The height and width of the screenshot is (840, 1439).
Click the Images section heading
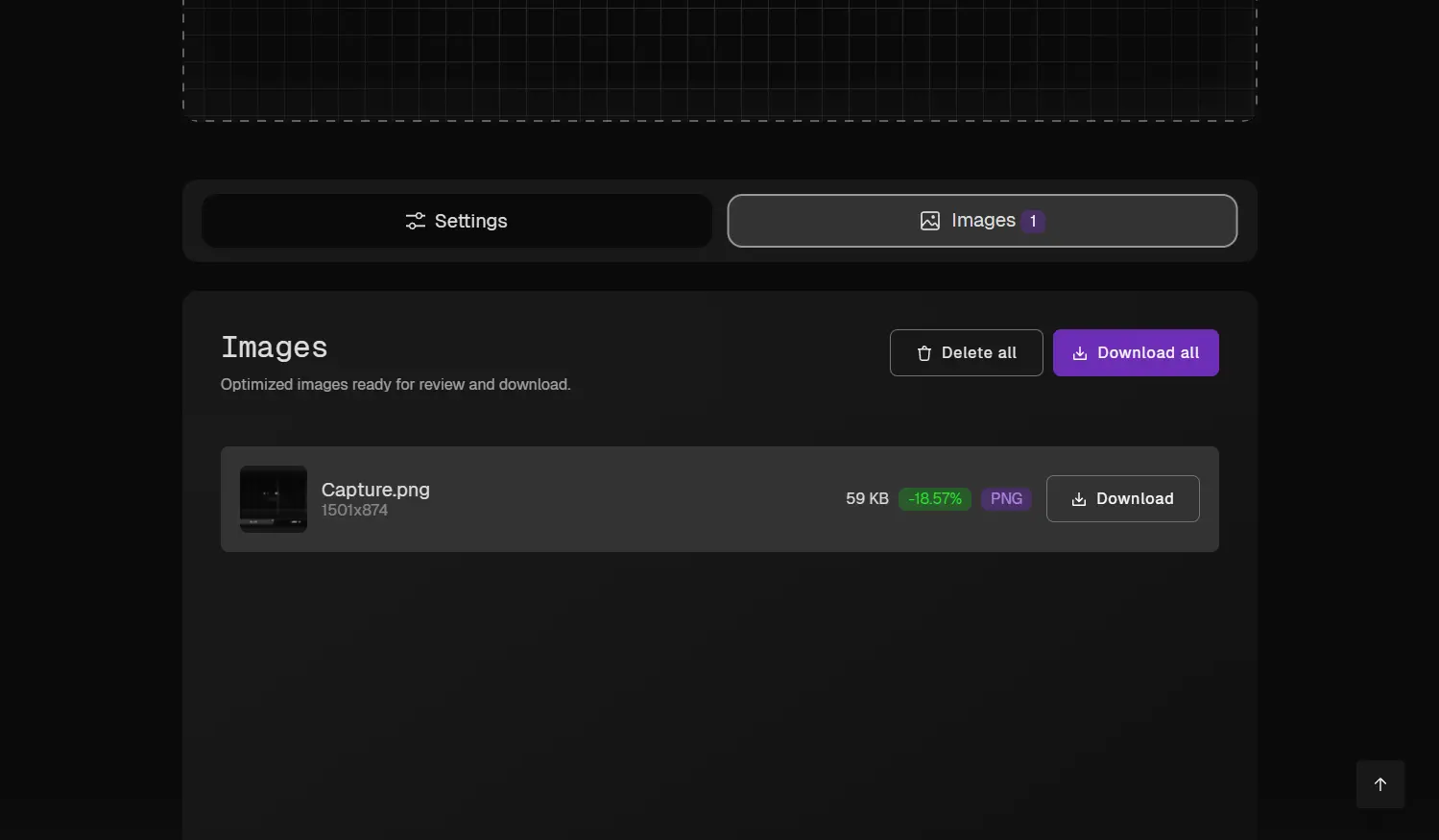tap(275, 348)
